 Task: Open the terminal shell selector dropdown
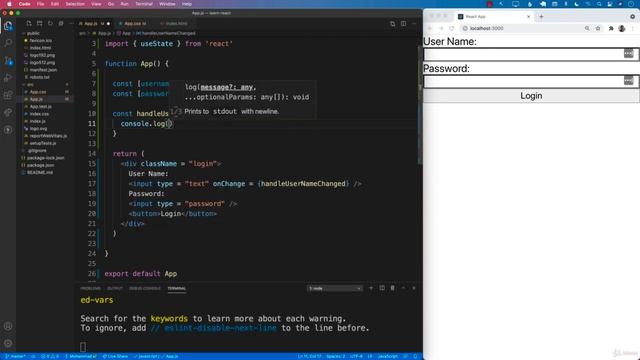(334, 289)
